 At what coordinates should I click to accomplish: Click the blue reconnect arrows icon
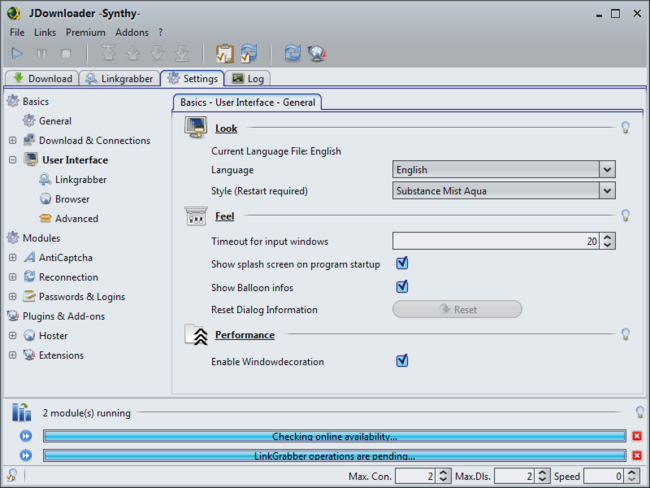pos(293,53)
